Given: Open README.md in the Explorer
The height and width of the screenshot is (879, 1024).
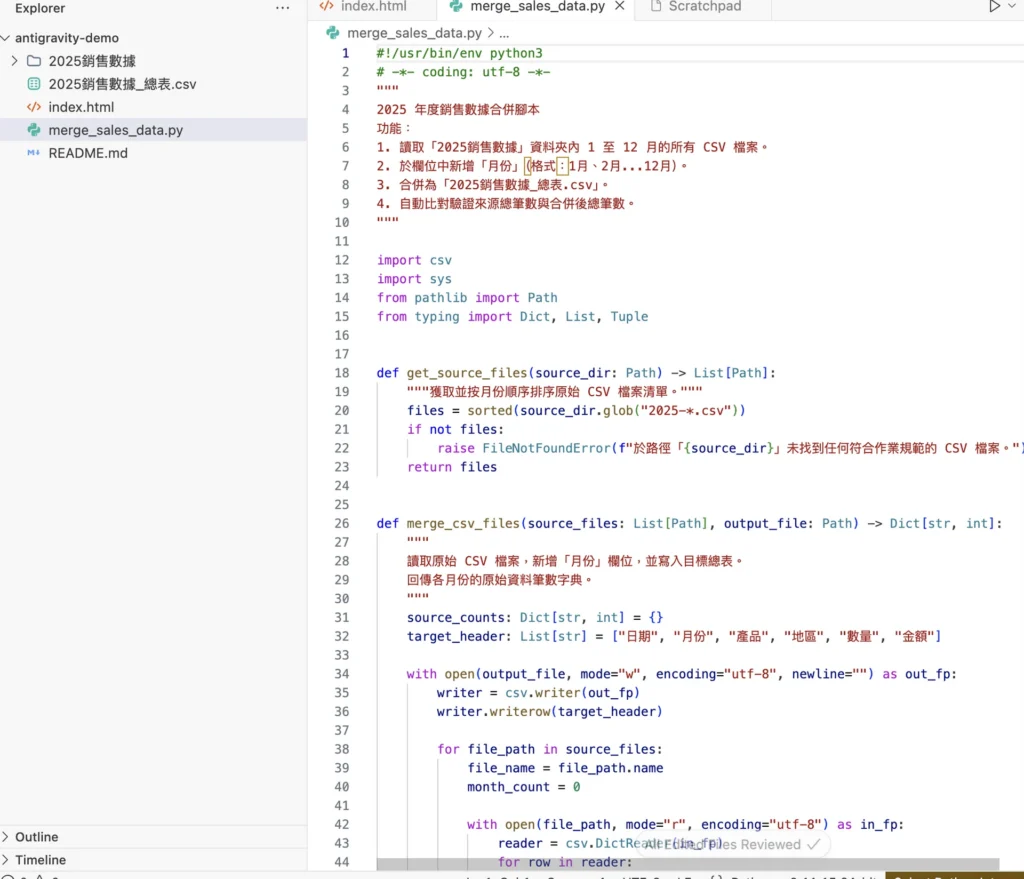Looking at the screenshot, I should [88, 153].
